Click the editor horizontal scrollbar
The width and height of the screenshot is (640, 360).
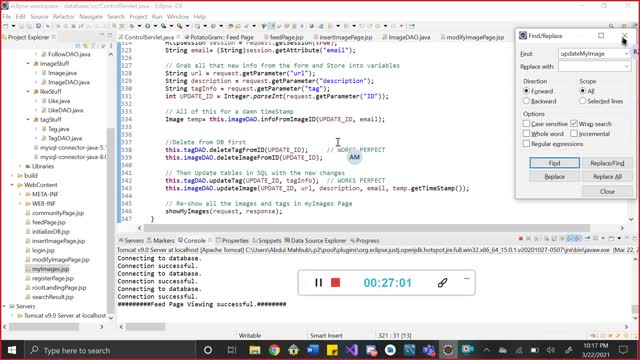(x=367, y=228)
